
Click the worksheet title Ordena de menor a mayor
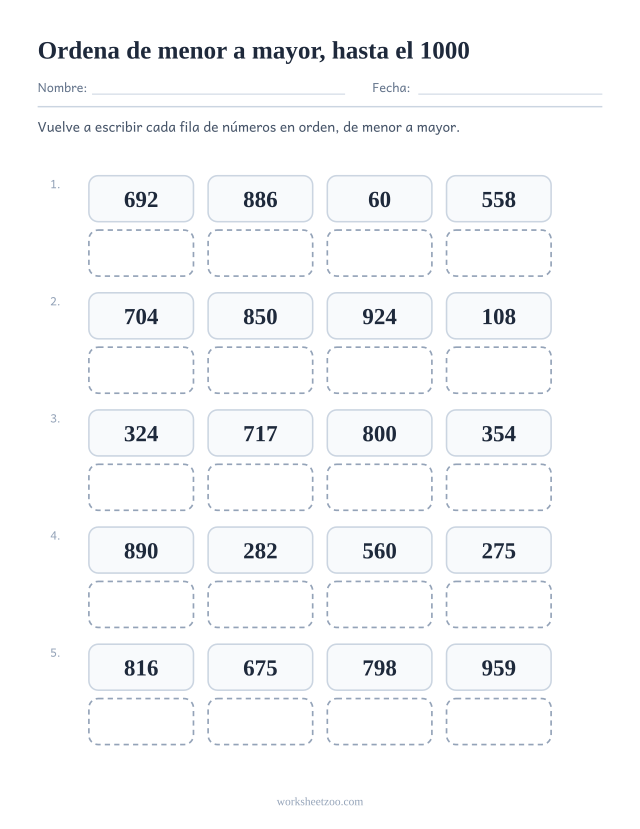point(254,51)
